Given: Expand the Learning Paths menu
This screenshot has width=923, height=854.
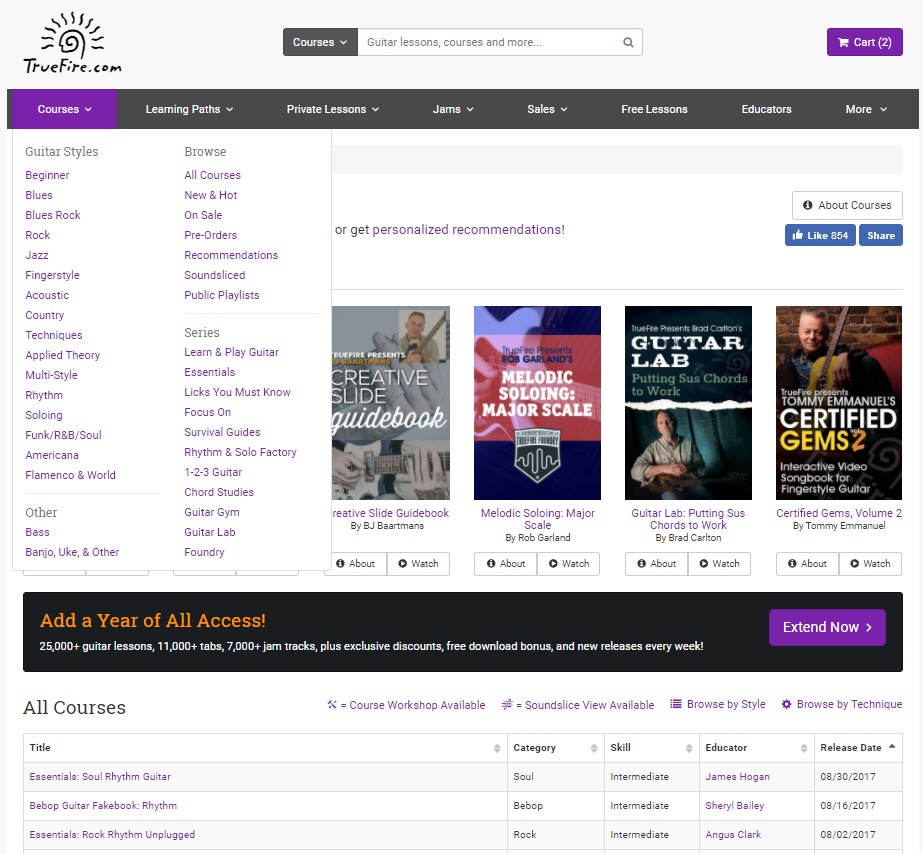Looking at the screenshot, I should pyautogui.click(x=189, y=109).
